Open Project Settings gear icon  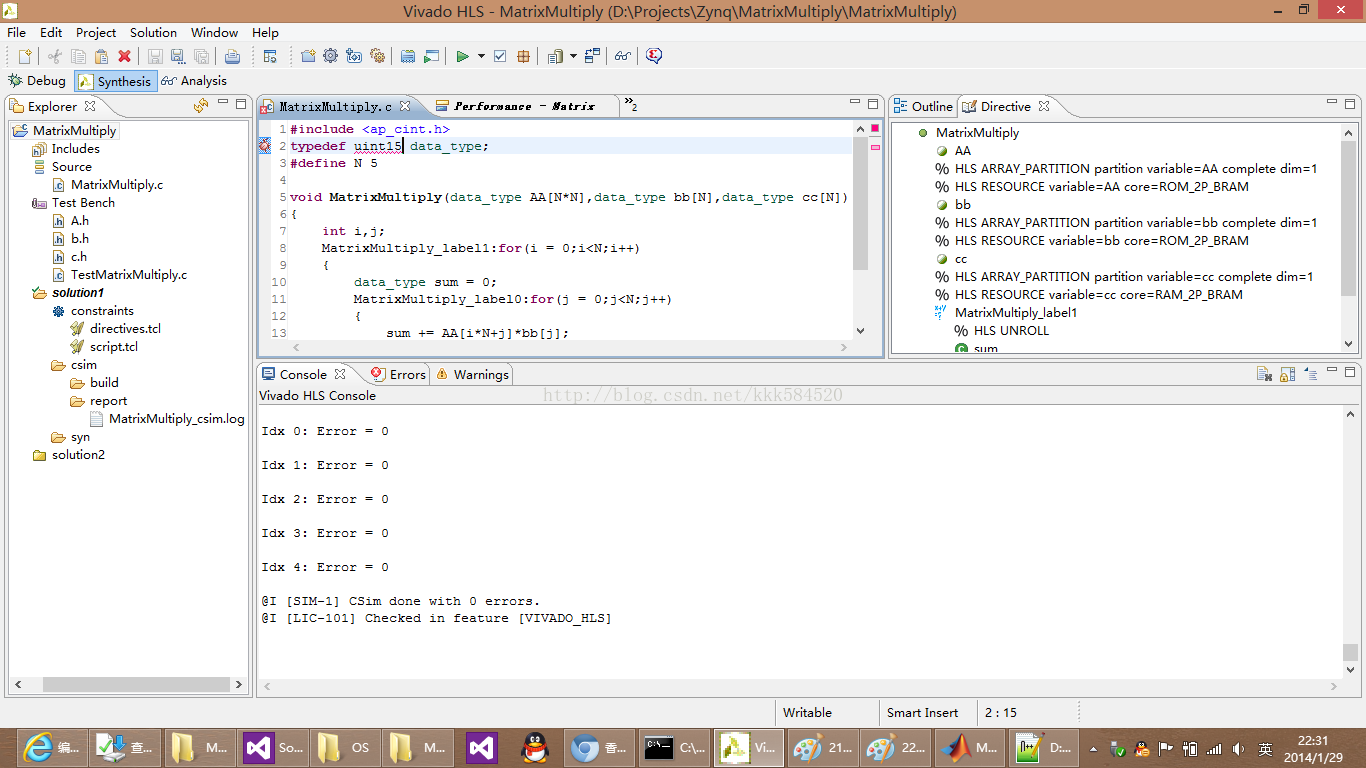pyautogui.click(x=331, y=56)
